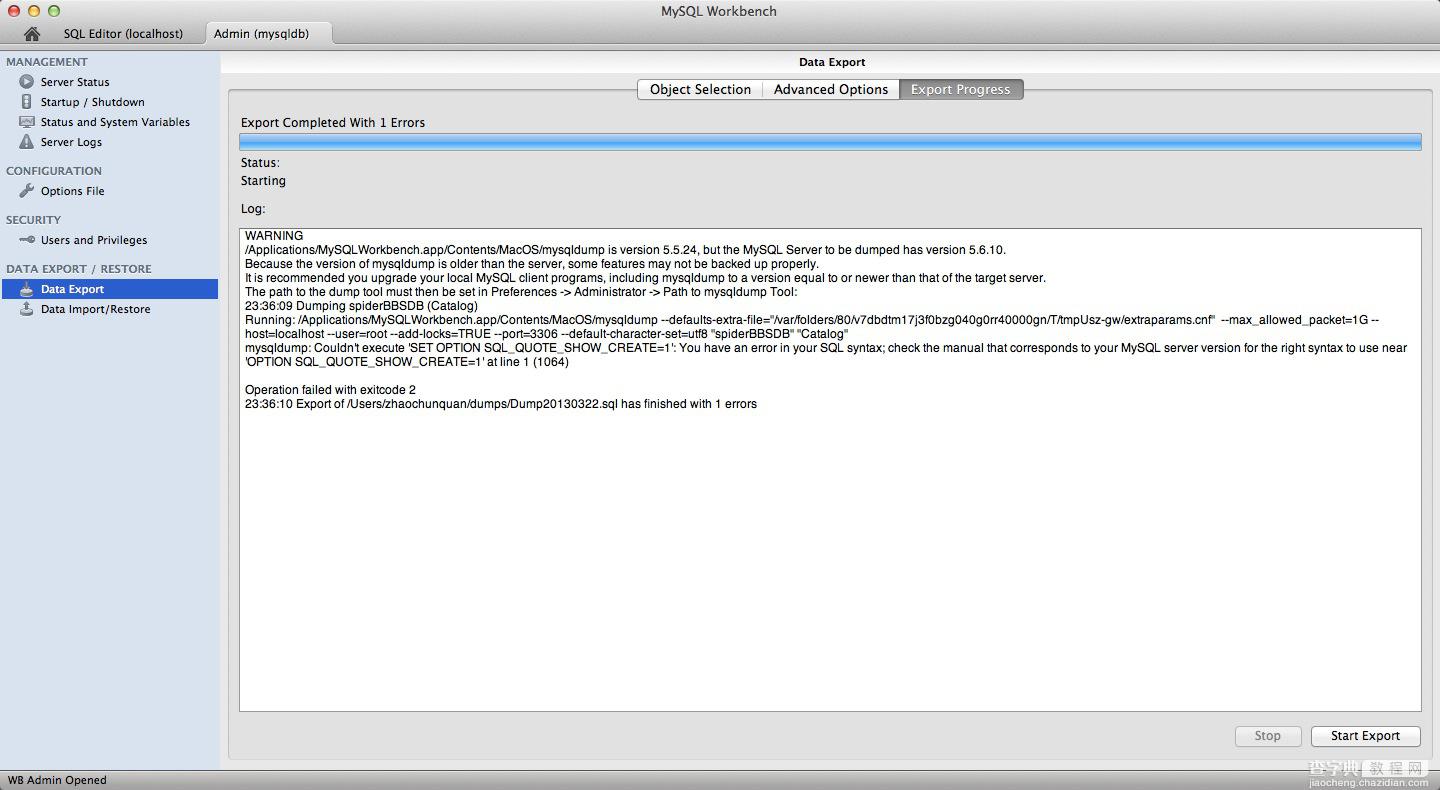Click the CONFIGURATION section header
Screen dimensions: 1440x790
54,171
